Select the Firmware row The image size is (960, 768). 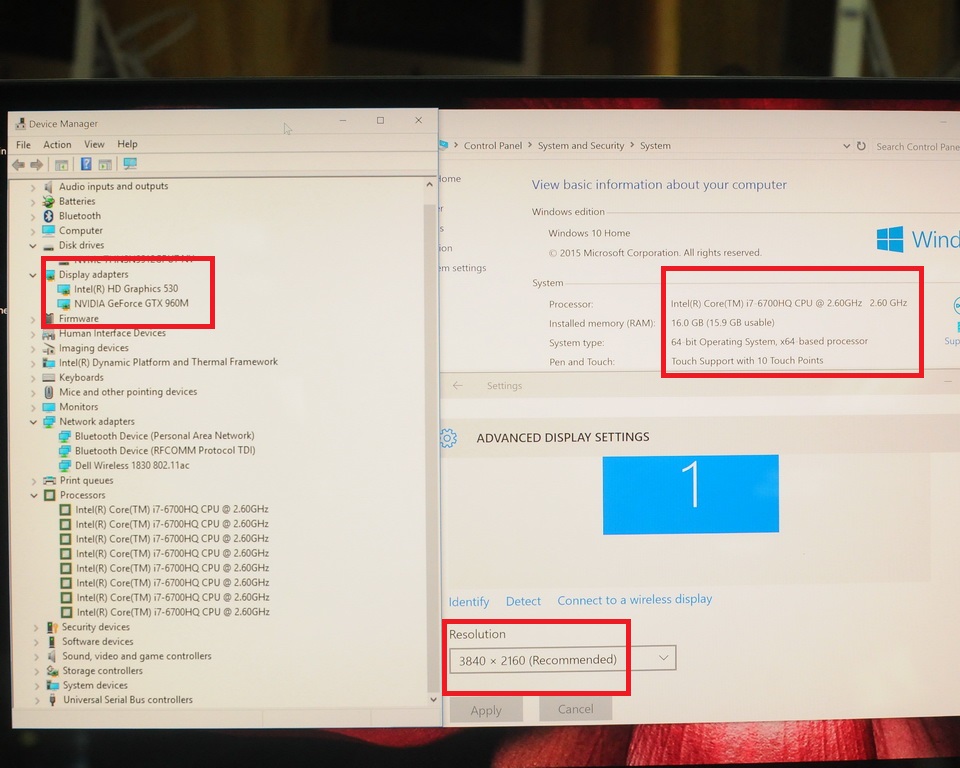(78, 318)
